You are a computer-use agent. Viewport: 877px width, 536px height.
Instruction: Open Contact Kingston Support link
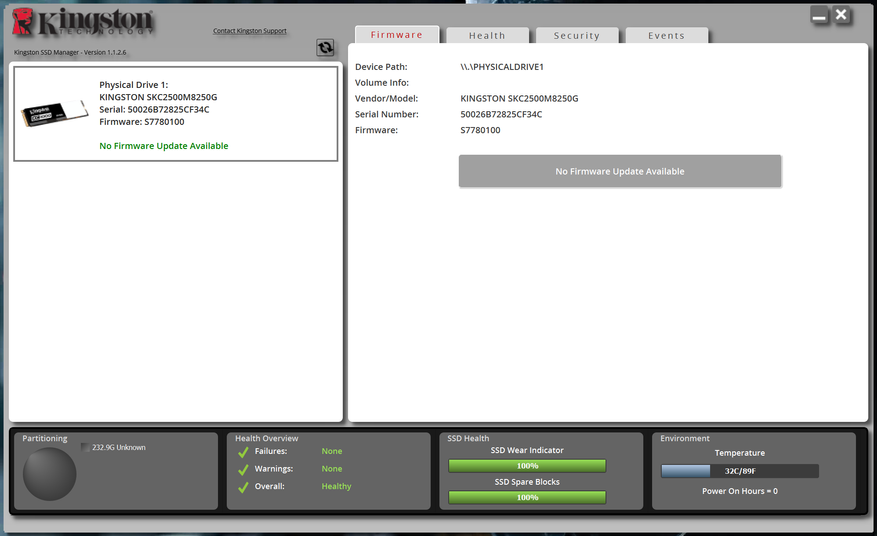click(x=250, y=31)
